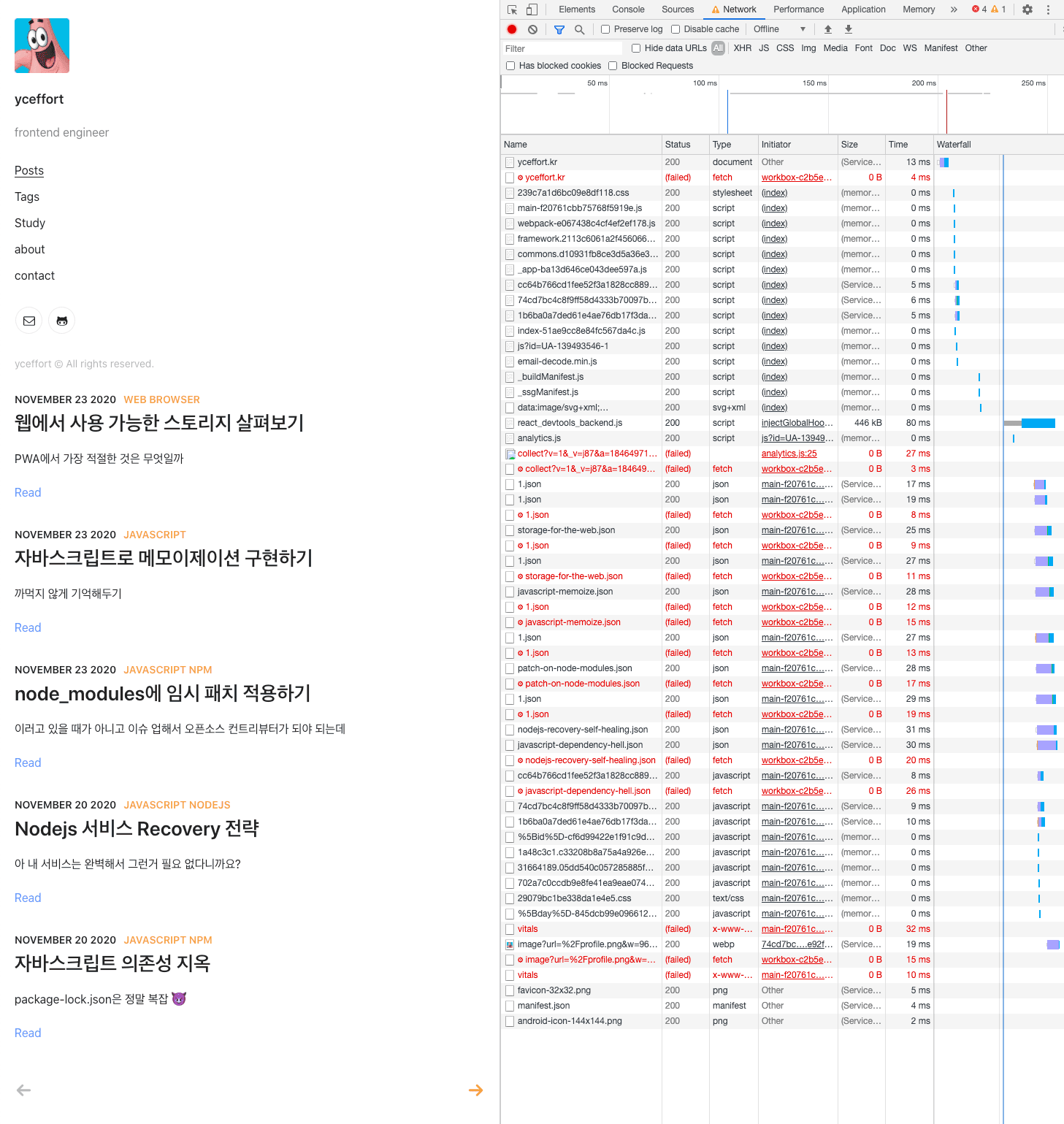Image resolution: width=1064 pixels, height=1124 pixels.
Task: Click the WEB BROWSER tag label
Action: (161, 399)
